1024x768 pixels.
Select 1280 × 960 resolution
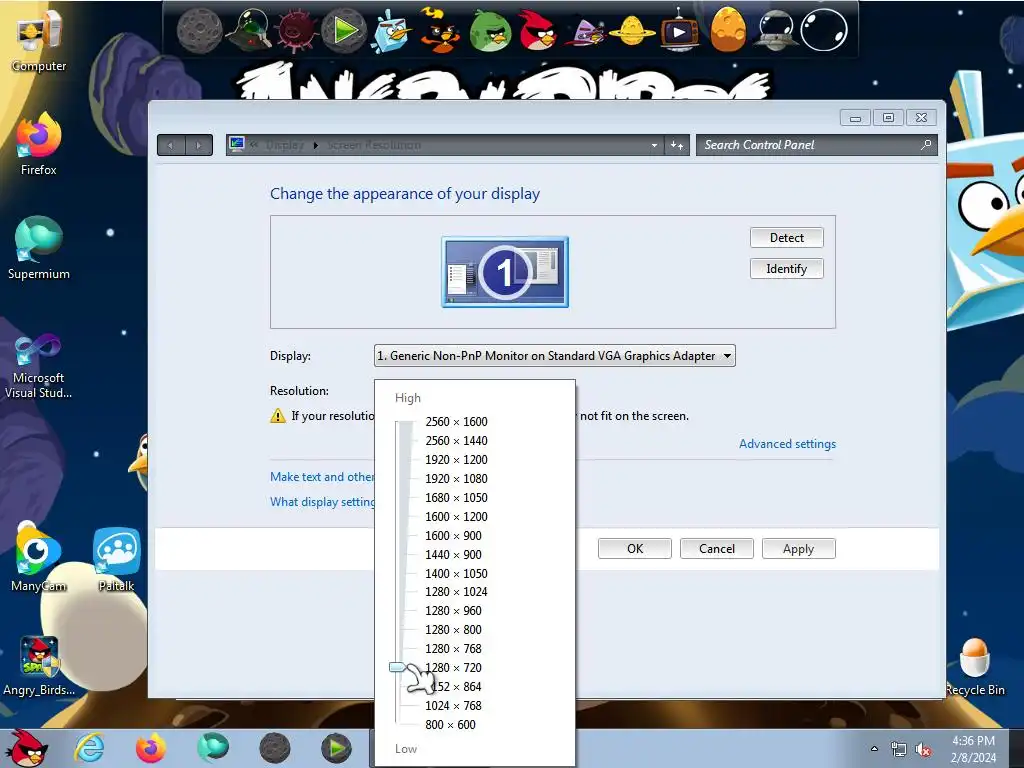click(x=453, y=611)
